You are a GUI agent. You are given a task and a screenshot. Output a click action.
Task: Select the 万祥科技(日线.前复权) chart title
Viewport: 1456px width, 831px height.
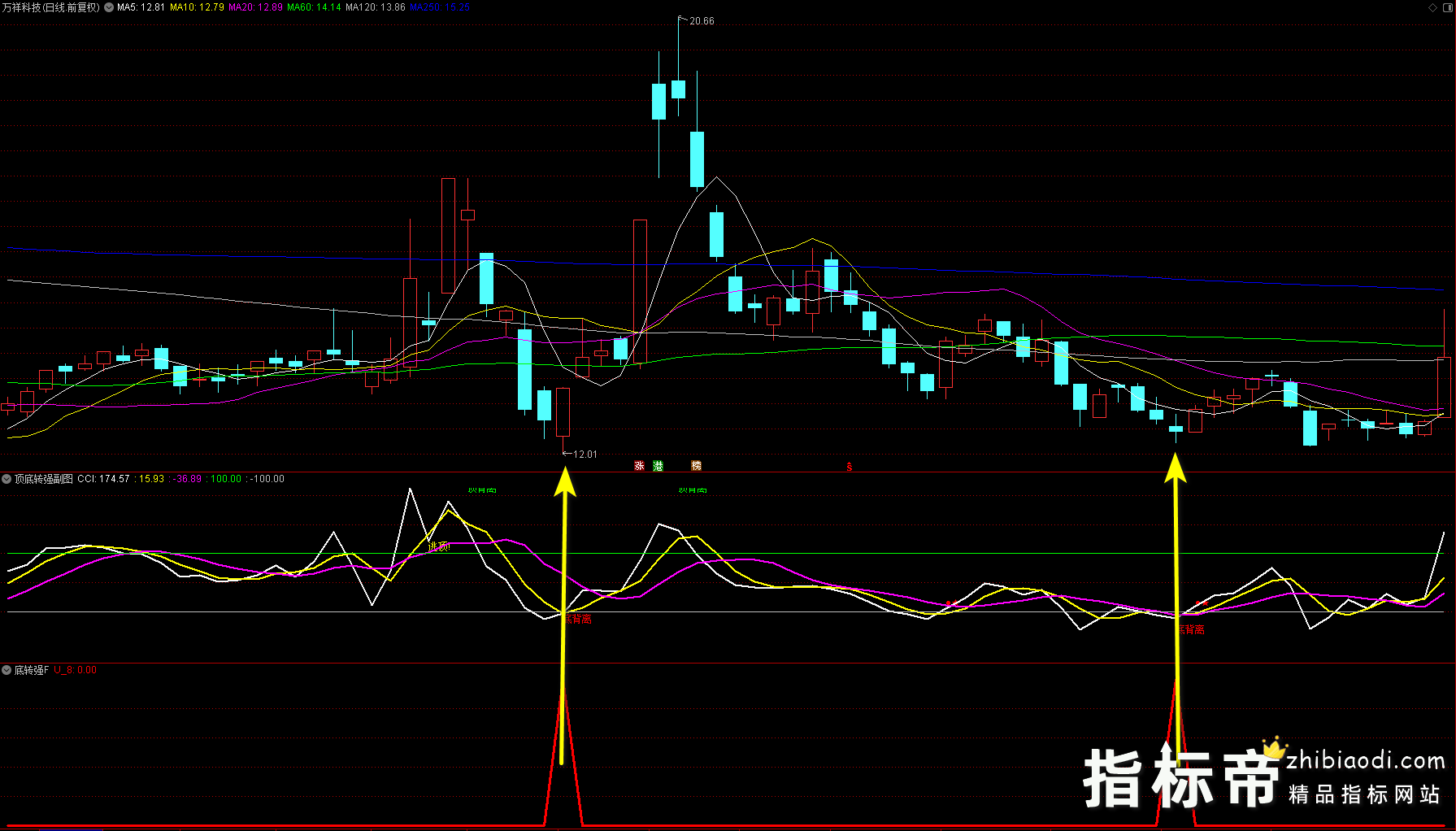pyautogui.click(x=50, y=7)
